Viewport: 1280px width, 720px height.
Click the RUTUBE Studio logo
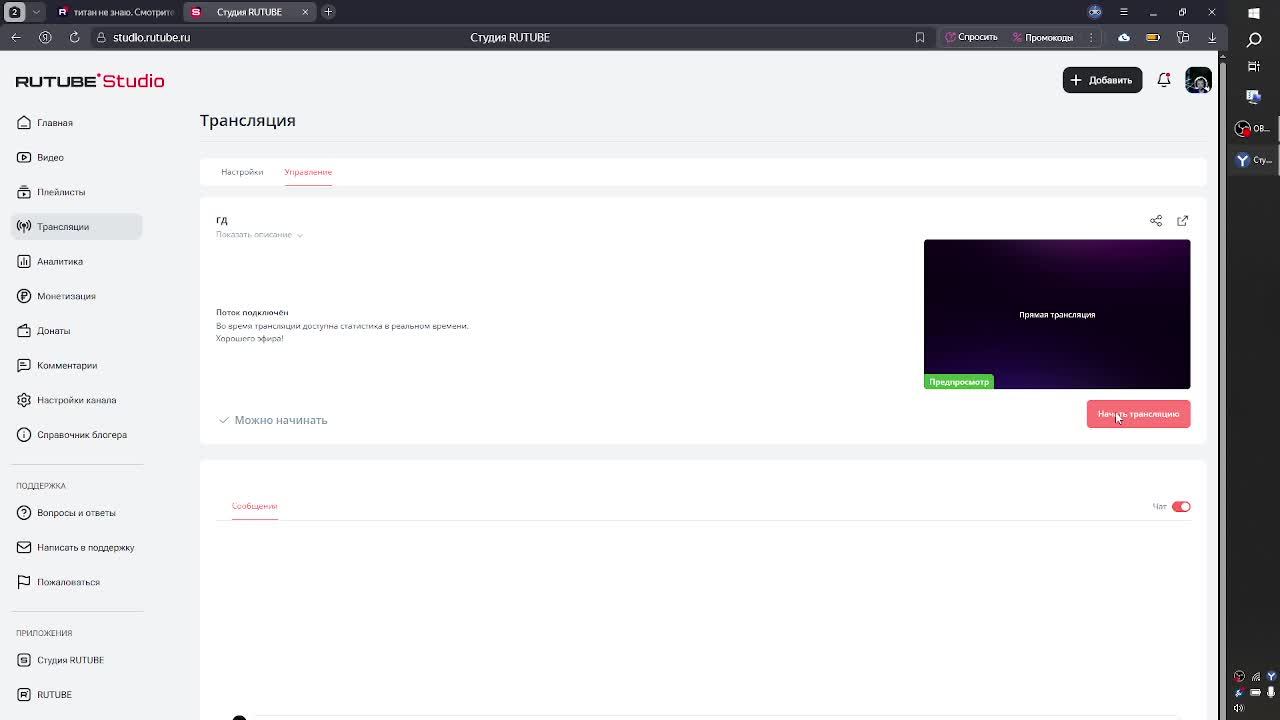[x=90, y=81]
